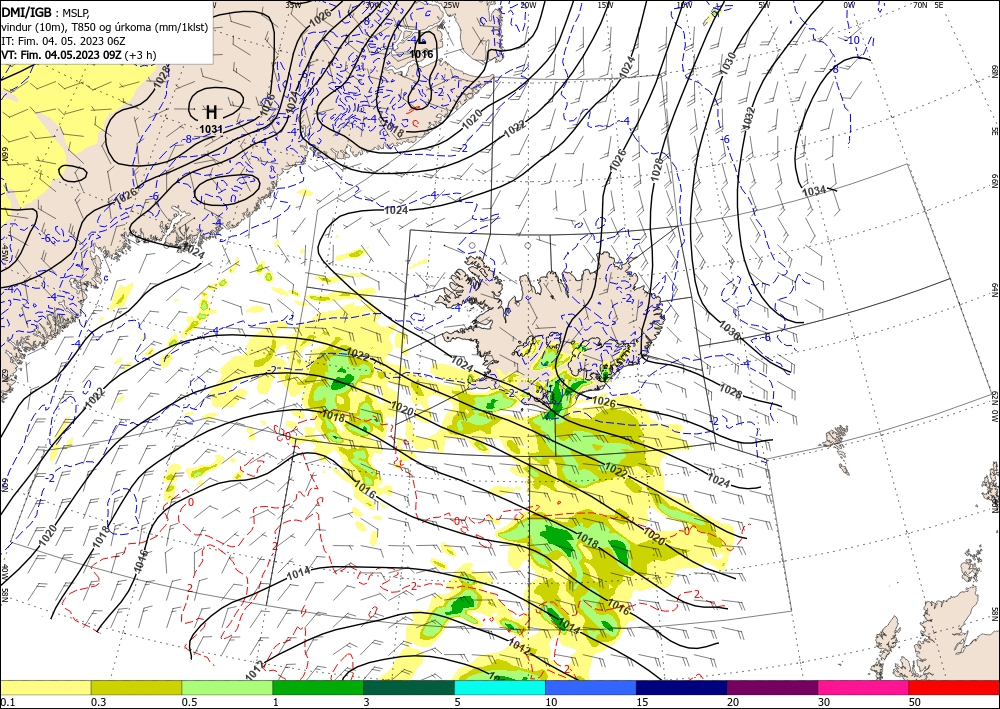Viewport: 1000px width, 709px height.
Task: Click the olive 0.3–0.5 legend swatch
Action: point(136,687)
